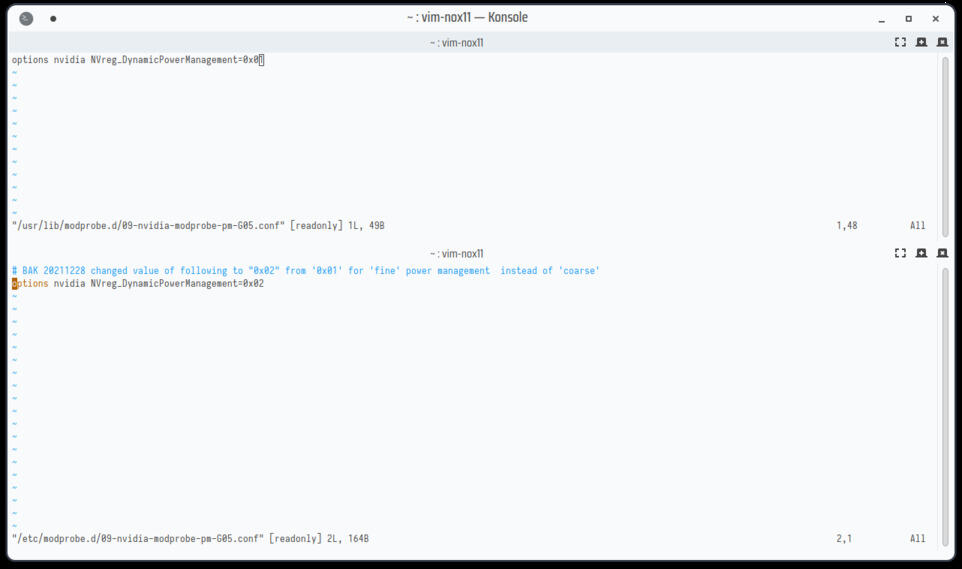Image resolution: width=962 pixels, height=569 pixels.
Task: Click the cursor position '1,48' in top pane
Action: point(847,226)
